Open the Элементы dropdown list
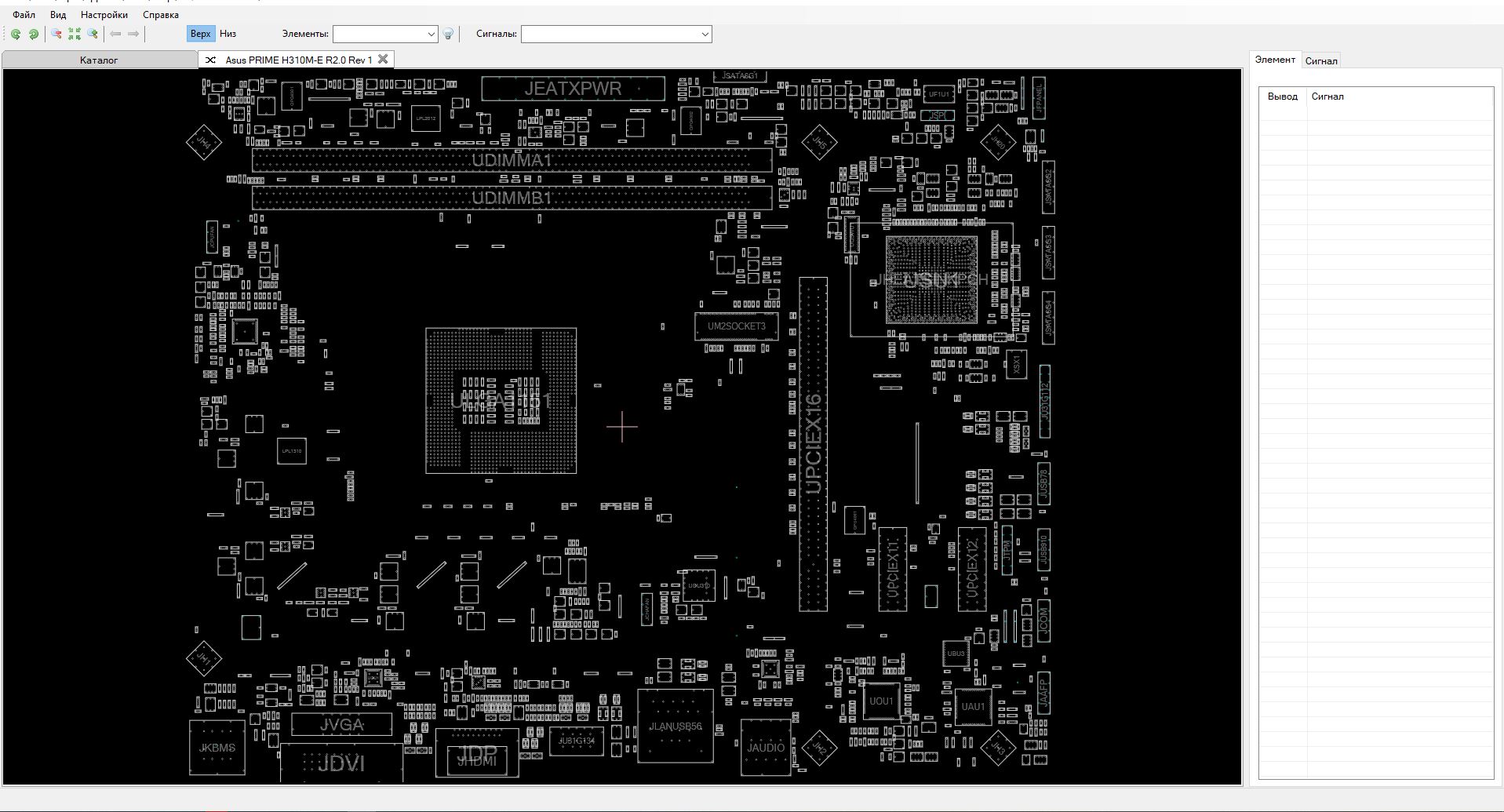This screenshot has width=1504, height=812. 431,34
